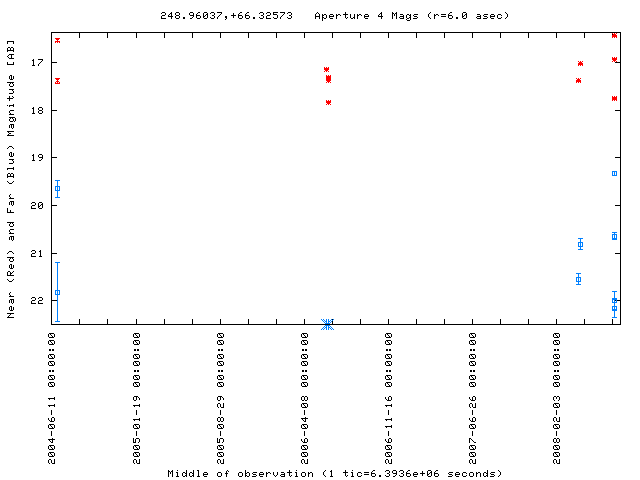The height and width of the screenshot is (480, 640).
Task: Select the blue asterisk marker on the bottom axis
Action: coord(327,324)
